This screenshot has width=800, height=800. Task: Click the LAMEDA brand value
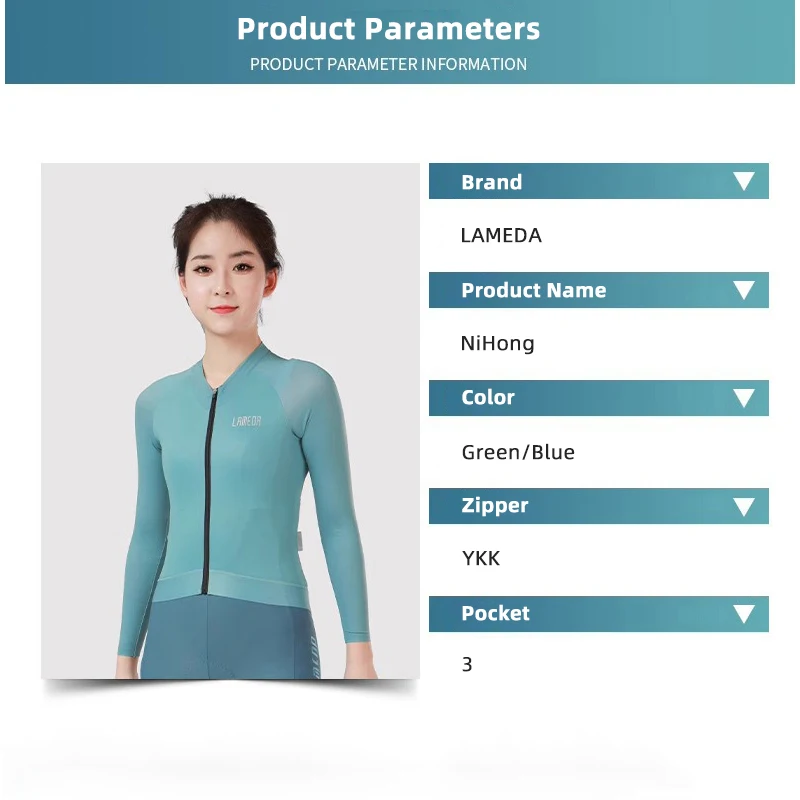pyautogui.click(x=501, y=236)
